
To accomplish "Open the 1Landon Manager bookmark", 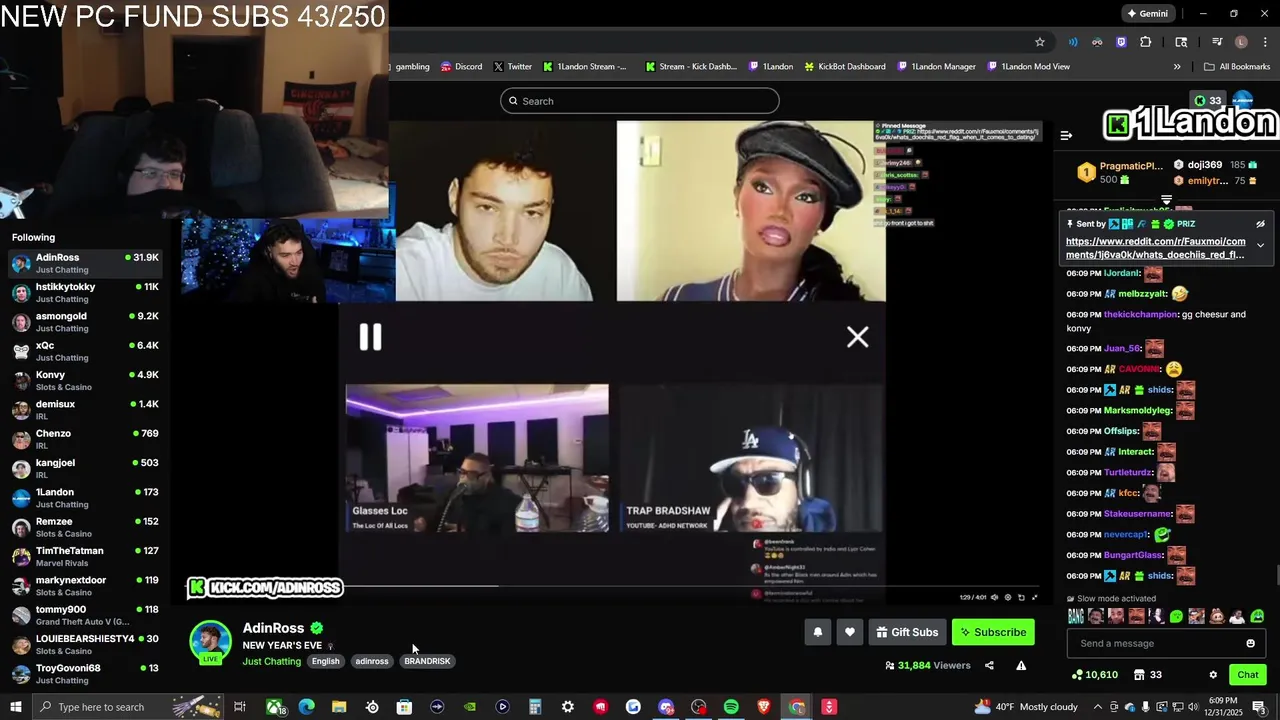I will coord(936,67).
